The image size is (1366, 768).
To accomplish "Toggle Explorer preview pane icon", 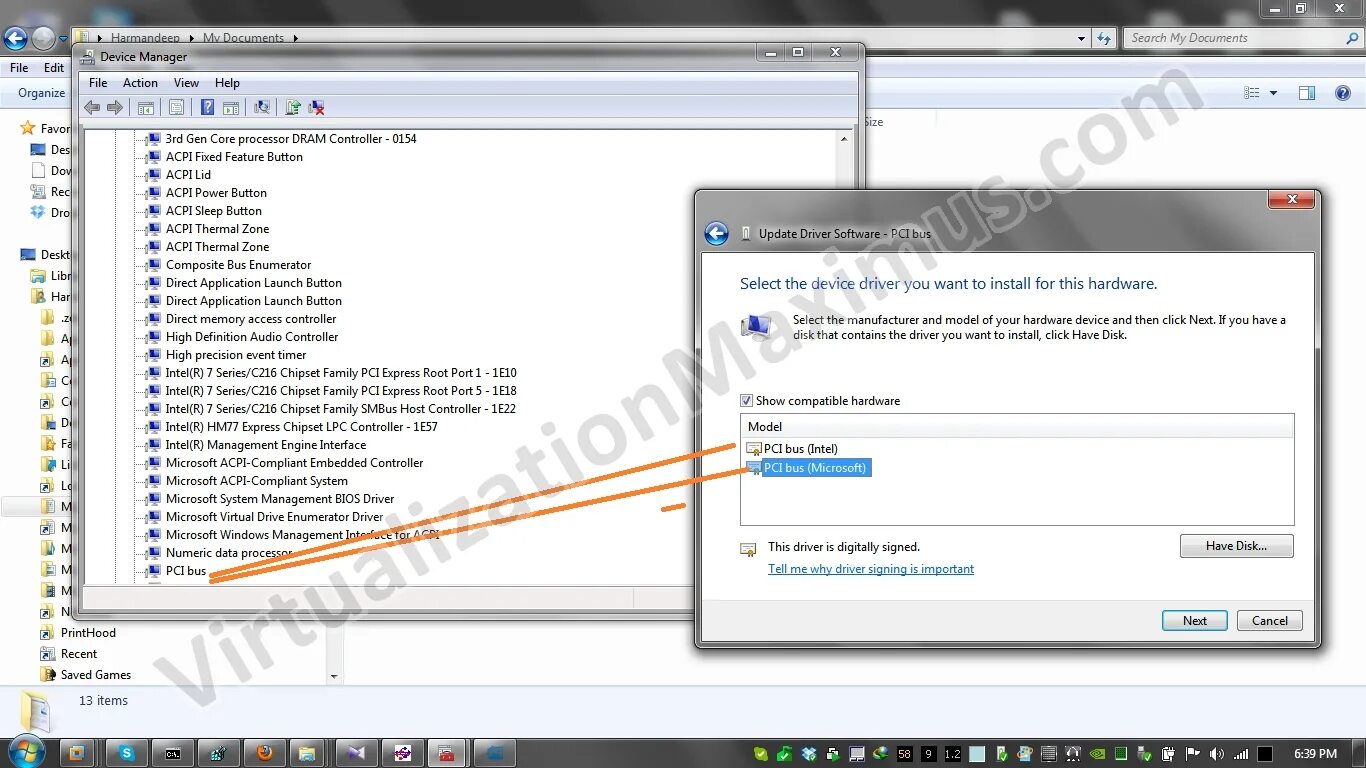I will (1306, 93).
